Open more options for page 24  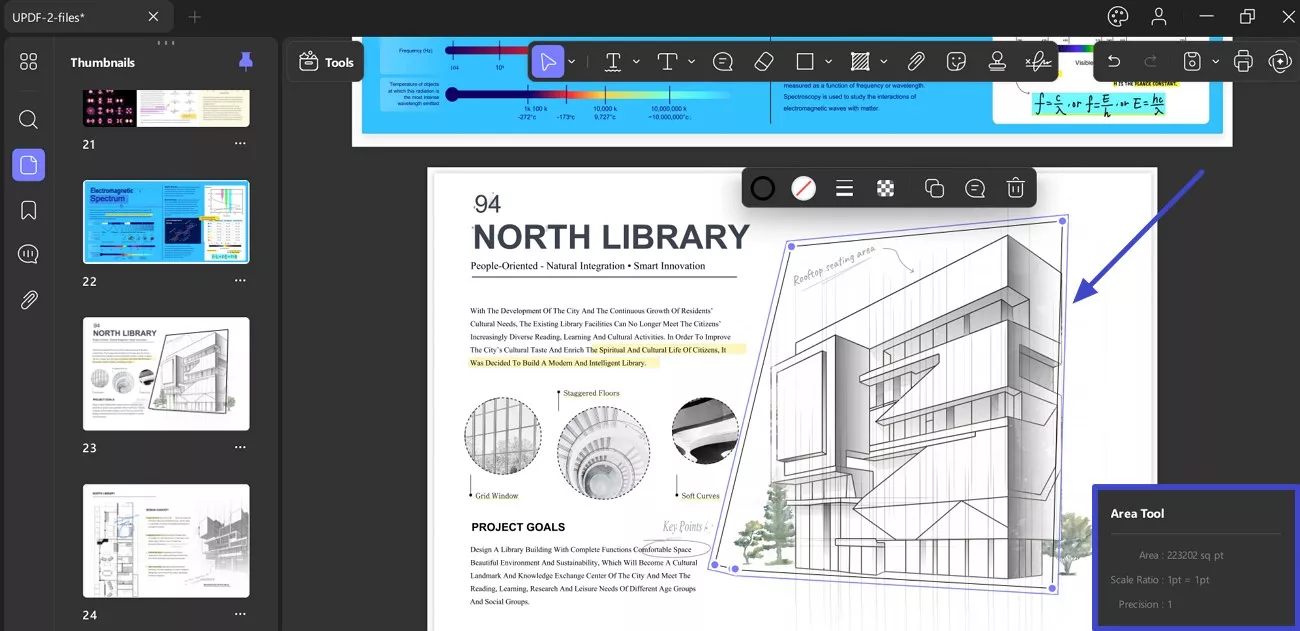[x=240, y=615]
